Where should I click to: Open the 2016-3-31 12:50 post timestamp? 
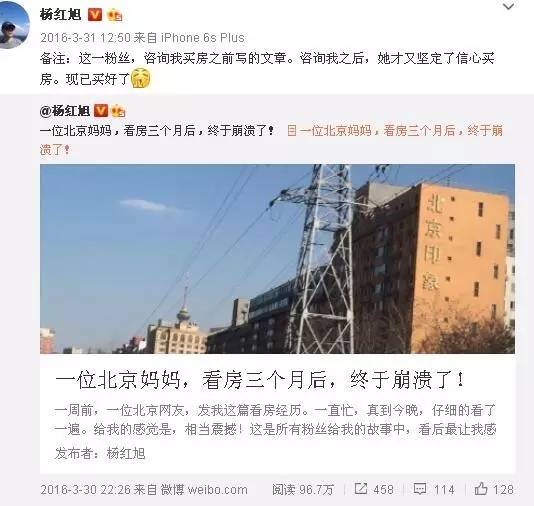[x=85, y=37]
